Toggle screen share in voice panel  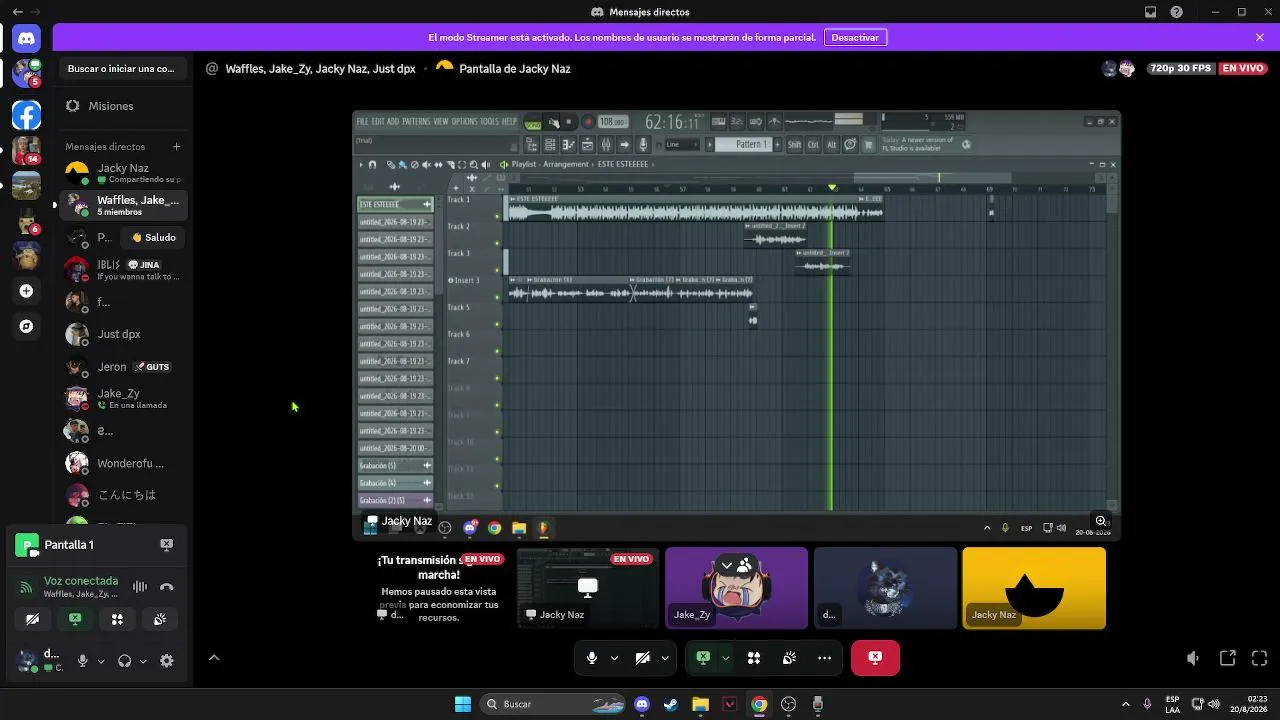(x=75, y=619)
